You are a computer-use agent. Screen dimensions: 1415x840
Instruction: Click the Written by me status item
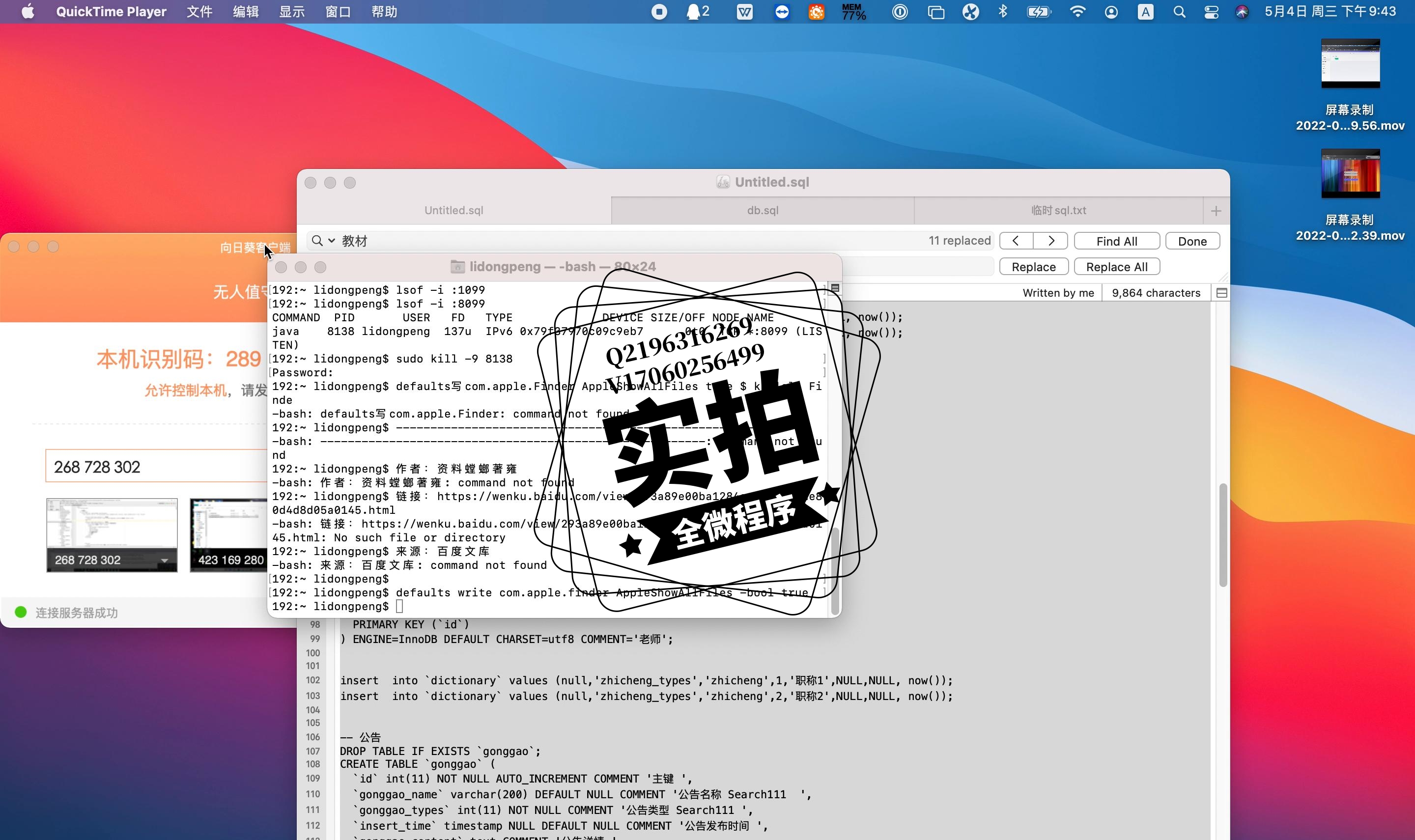pyautogui.click(x=1058, y=293)
